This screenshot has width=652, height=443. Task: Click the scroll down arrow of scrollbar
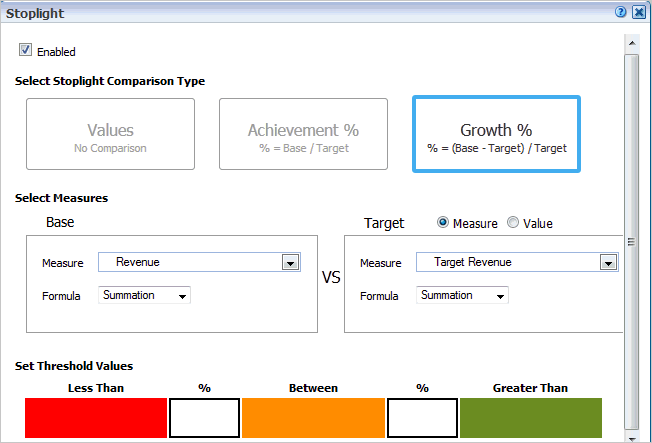pyautogui.click(x=631, y=436)
